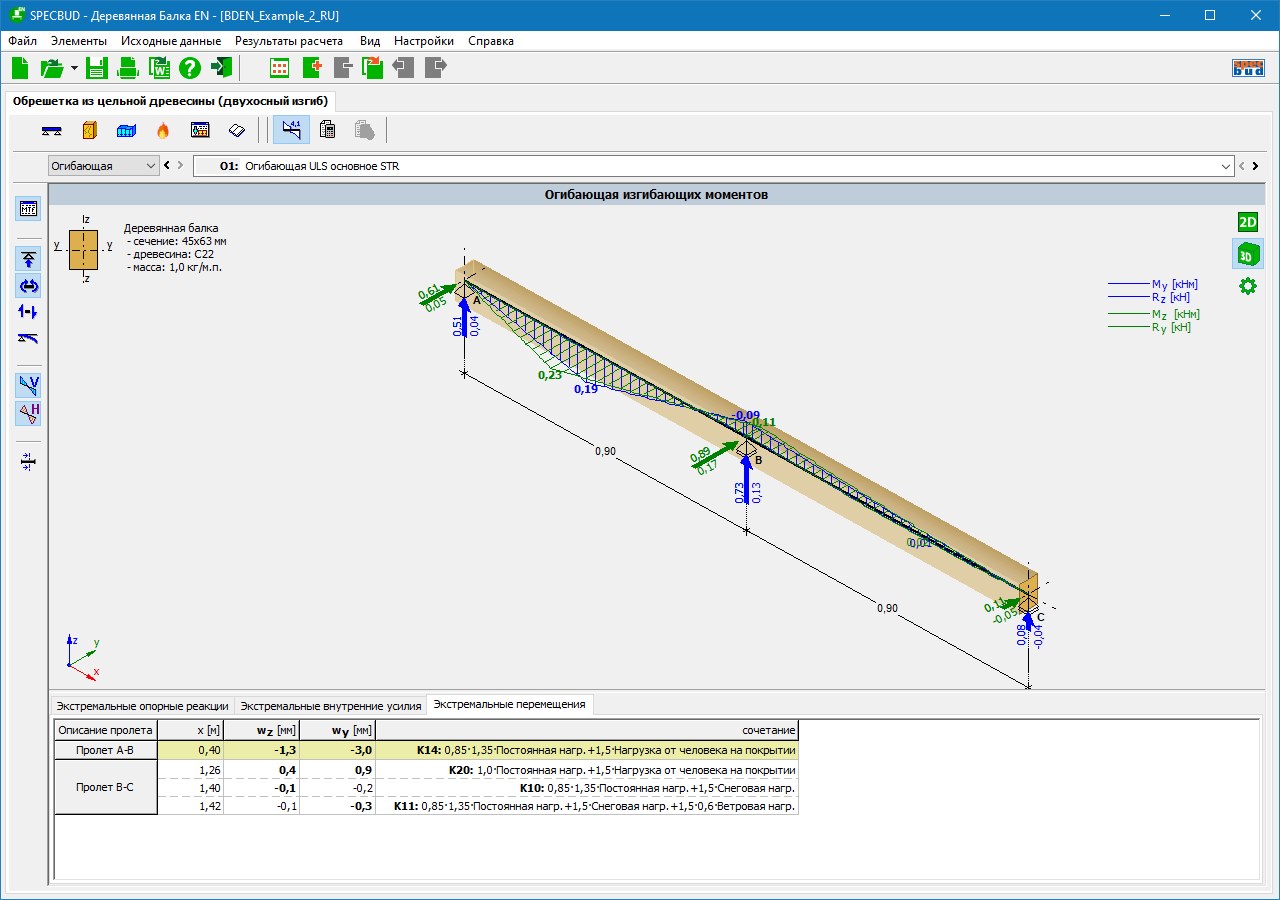Open the Результаты расчета menu
1280x900 pixels.
(289, 41)
